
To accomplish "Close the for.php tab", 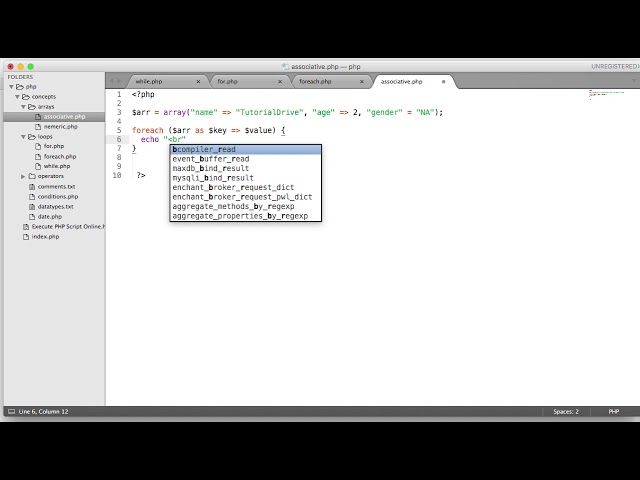I will click(x=280, y=82).
